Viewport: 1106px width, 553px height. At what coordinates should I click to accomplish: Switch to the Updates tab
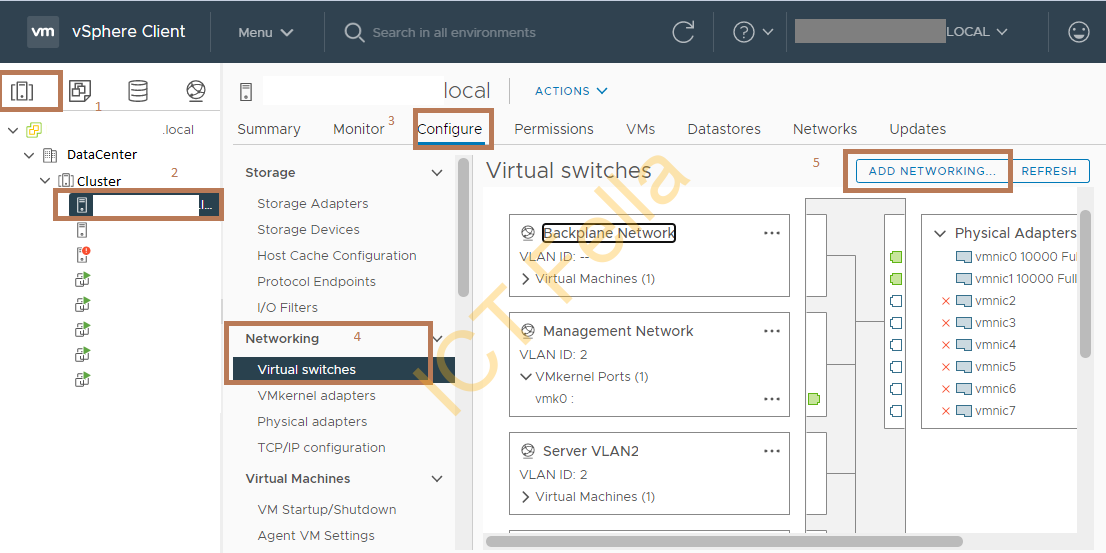pos(918,129)
